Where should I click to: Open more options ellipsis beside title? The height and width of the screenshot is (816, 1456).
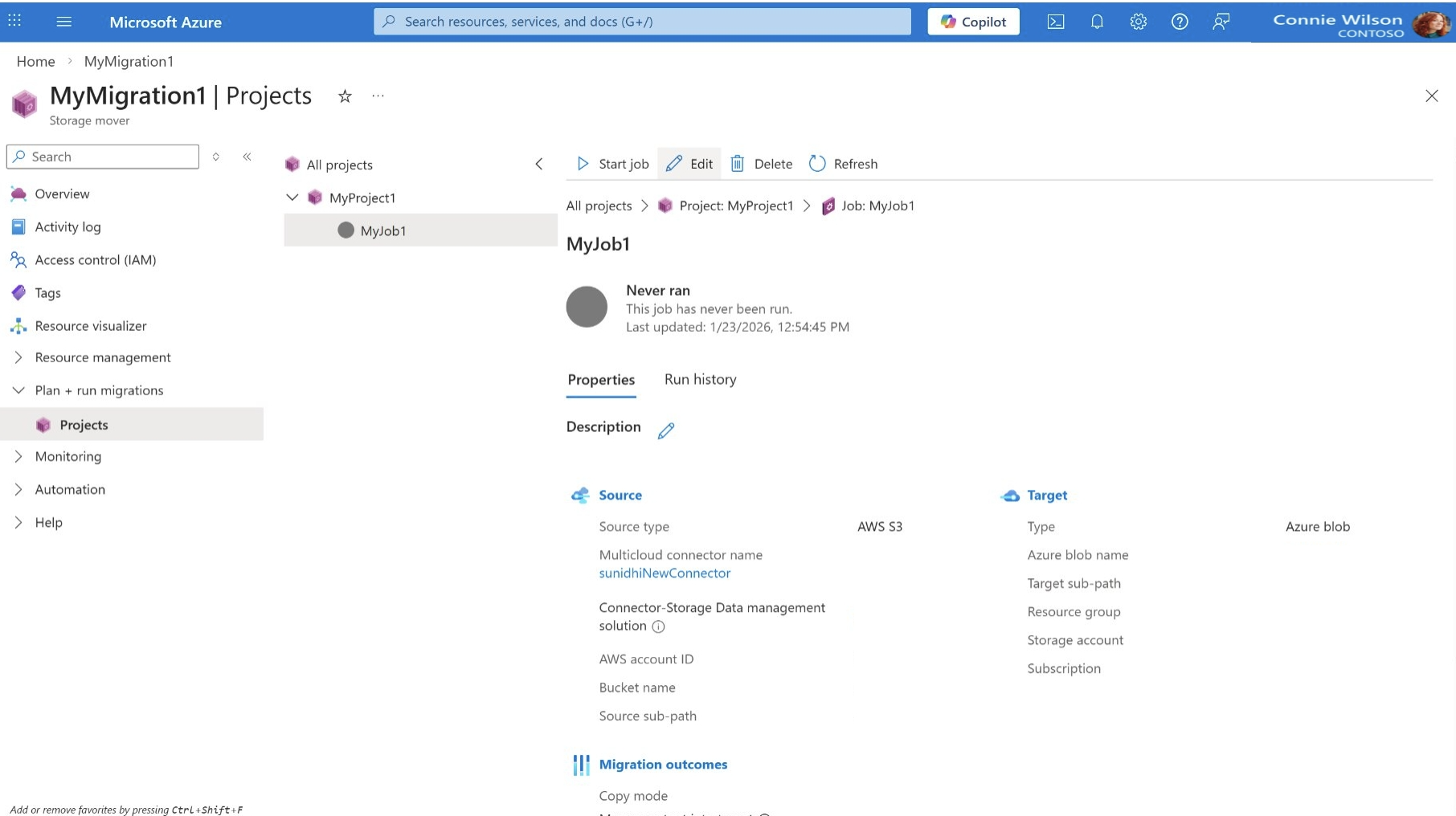pos(378,96)
